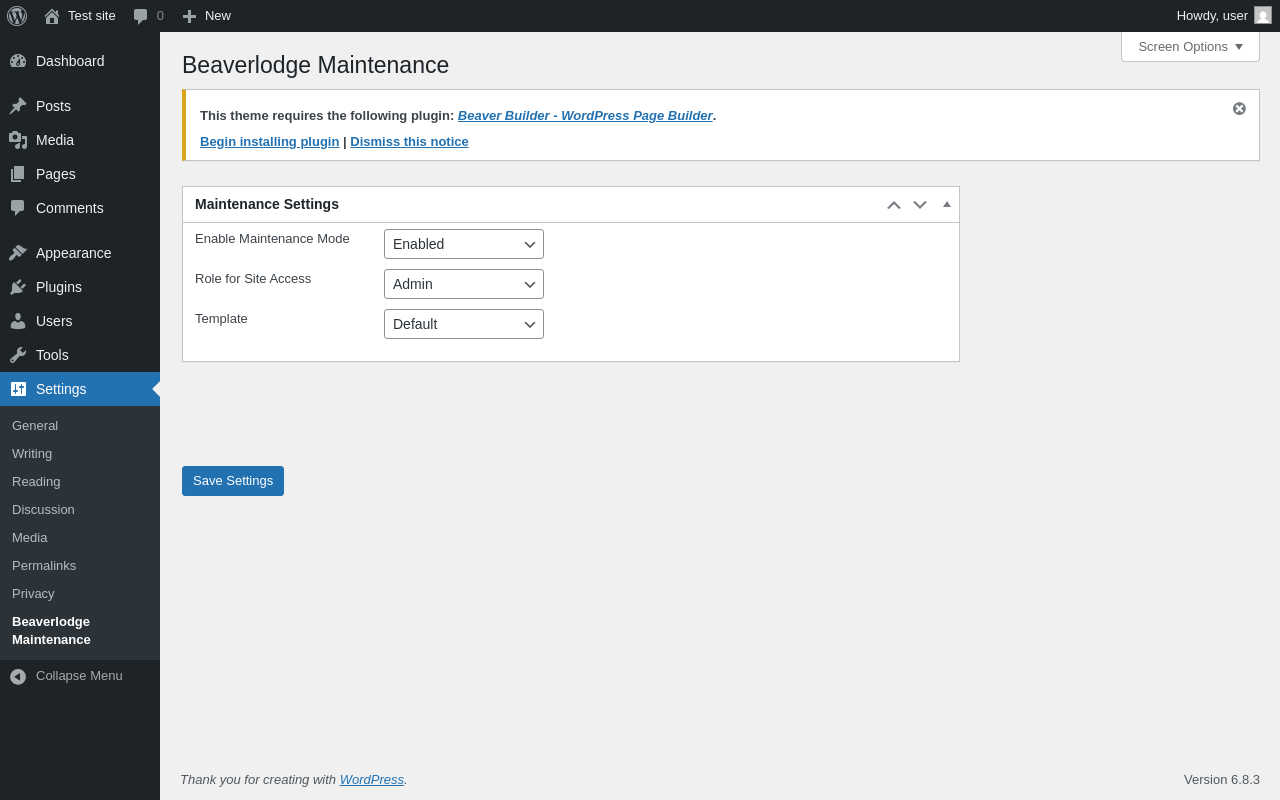This screenshot has height=800, width=1280.
Task: Go to Permalinks settings submenu
Action: (44, 566)
